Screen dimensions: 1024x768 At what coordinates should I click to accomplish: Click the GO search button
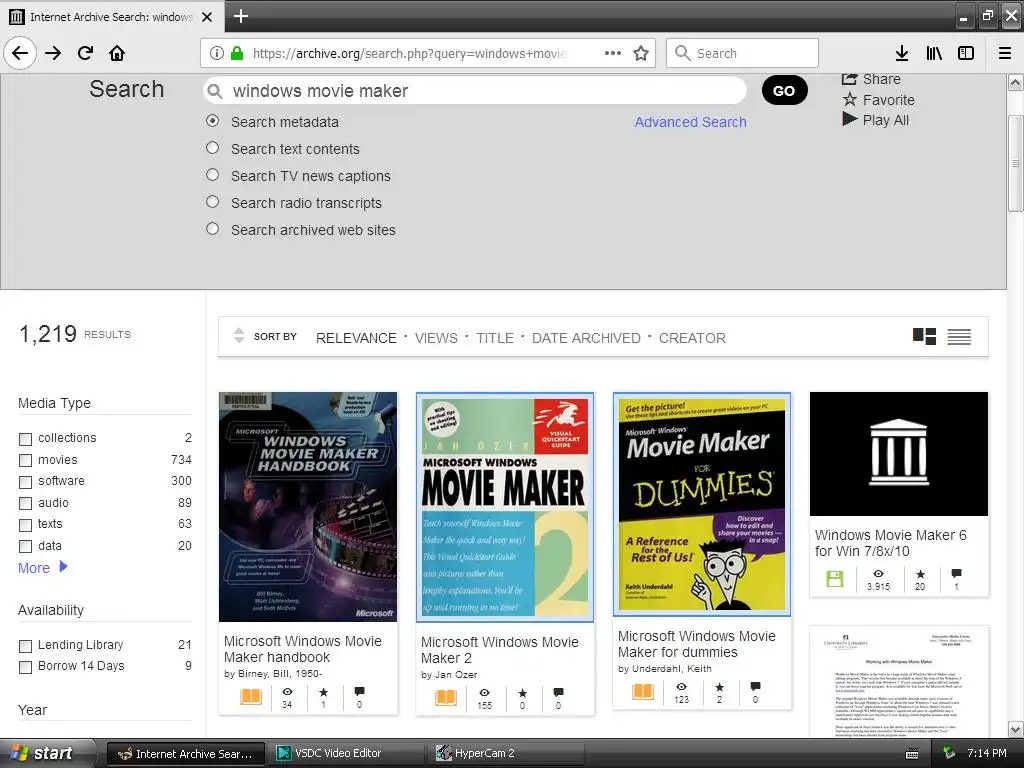pos(784,90)
